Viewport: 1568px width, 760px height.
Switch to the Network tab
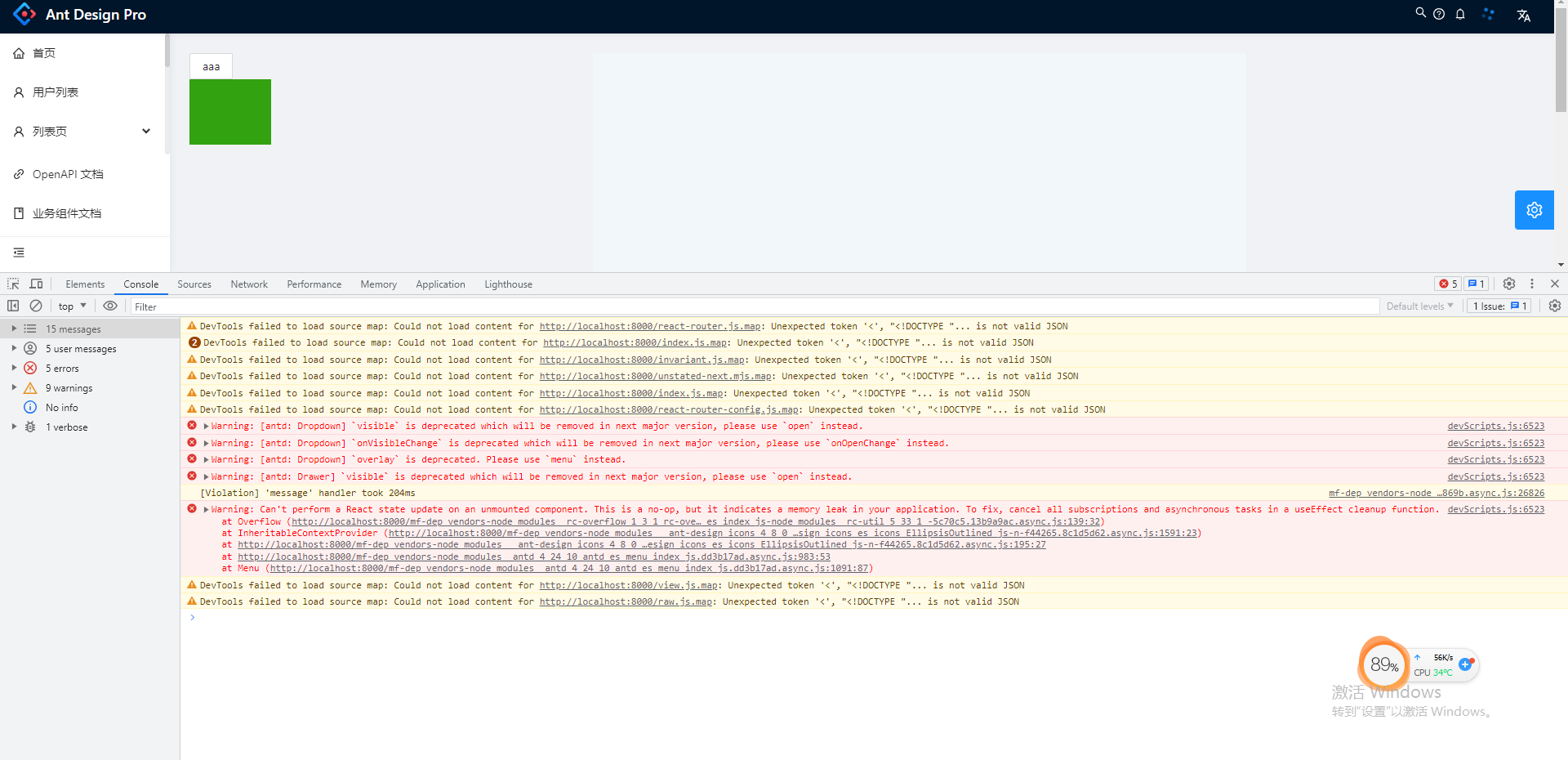[x=248, y=284]
